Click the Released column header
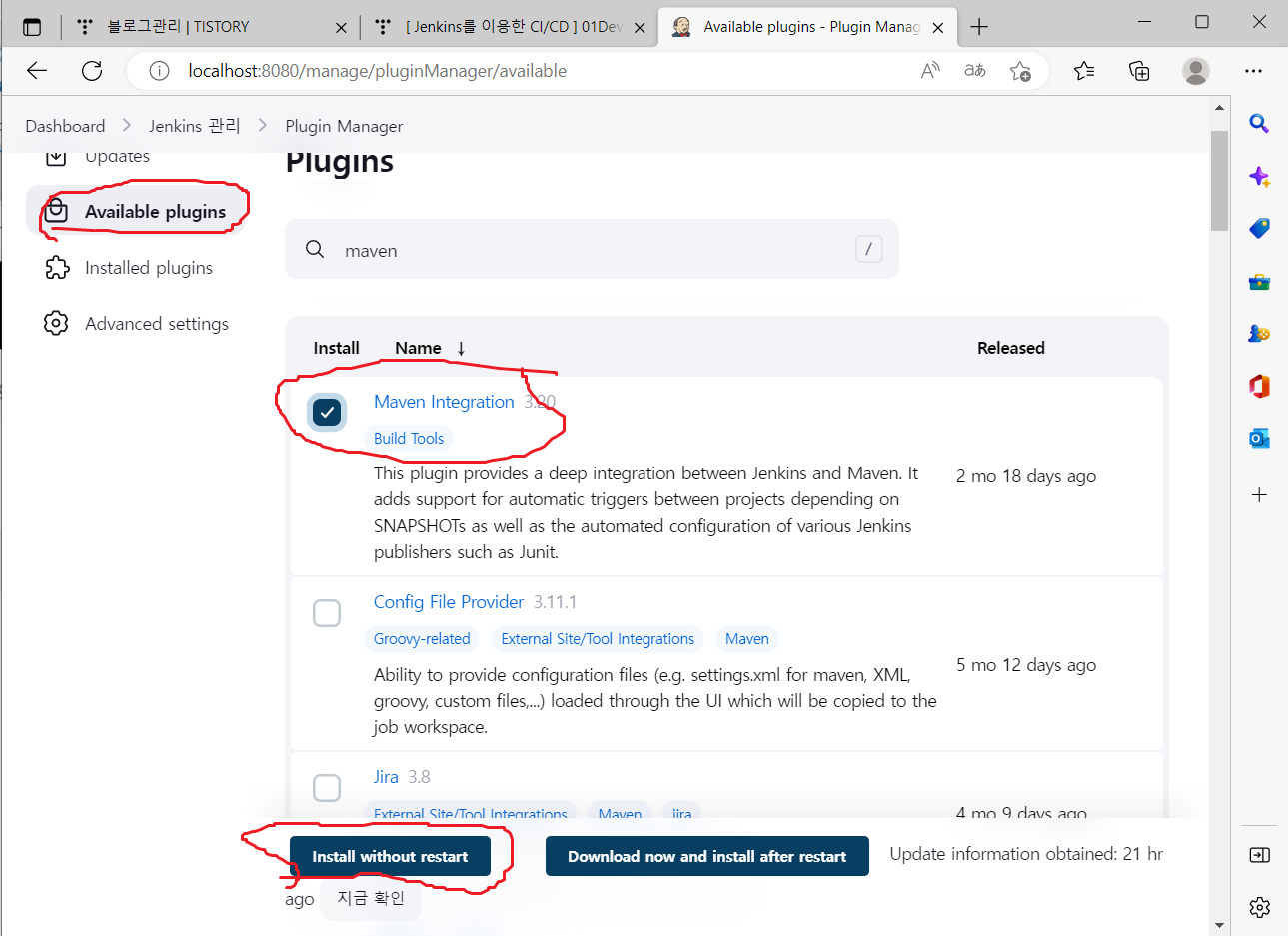The image size is (1288, 936). (1011, 348)
